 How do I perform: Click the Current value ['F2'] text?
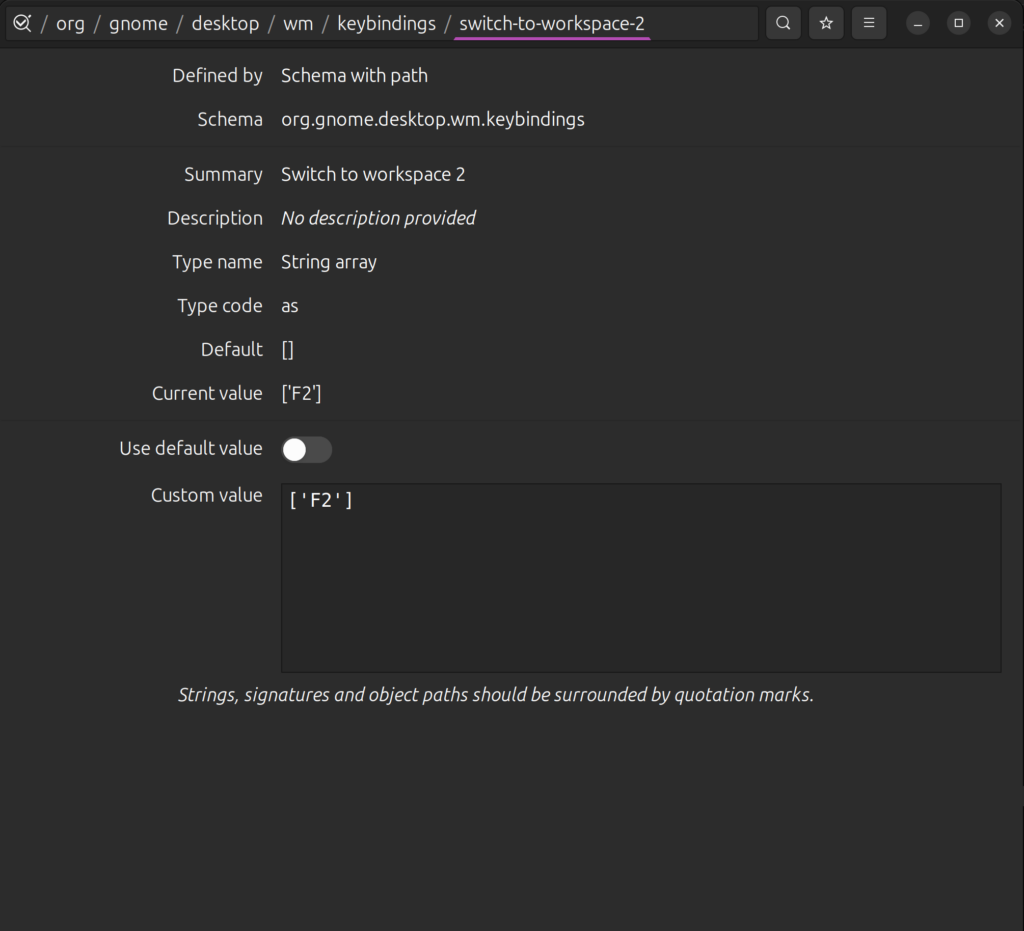tap(301, 394)
